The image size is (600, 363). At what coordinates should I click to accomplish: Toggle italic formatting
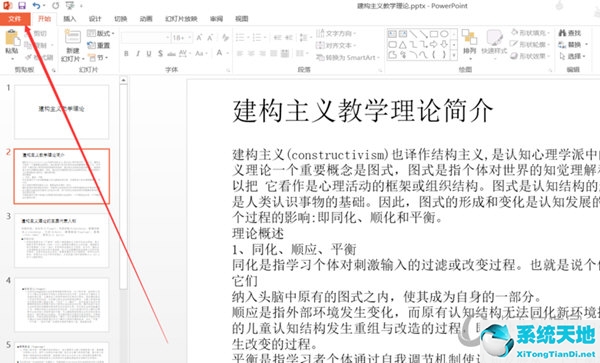click(x=138, y=54)
